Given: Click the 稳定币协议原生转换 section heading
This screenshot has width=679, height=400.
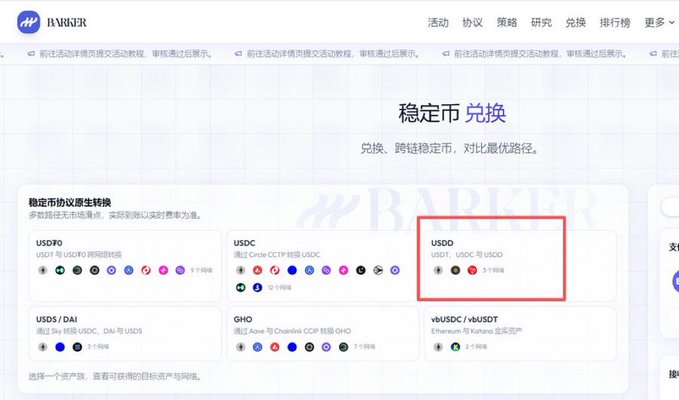Looking at the screenshot, I should (70, 202).
